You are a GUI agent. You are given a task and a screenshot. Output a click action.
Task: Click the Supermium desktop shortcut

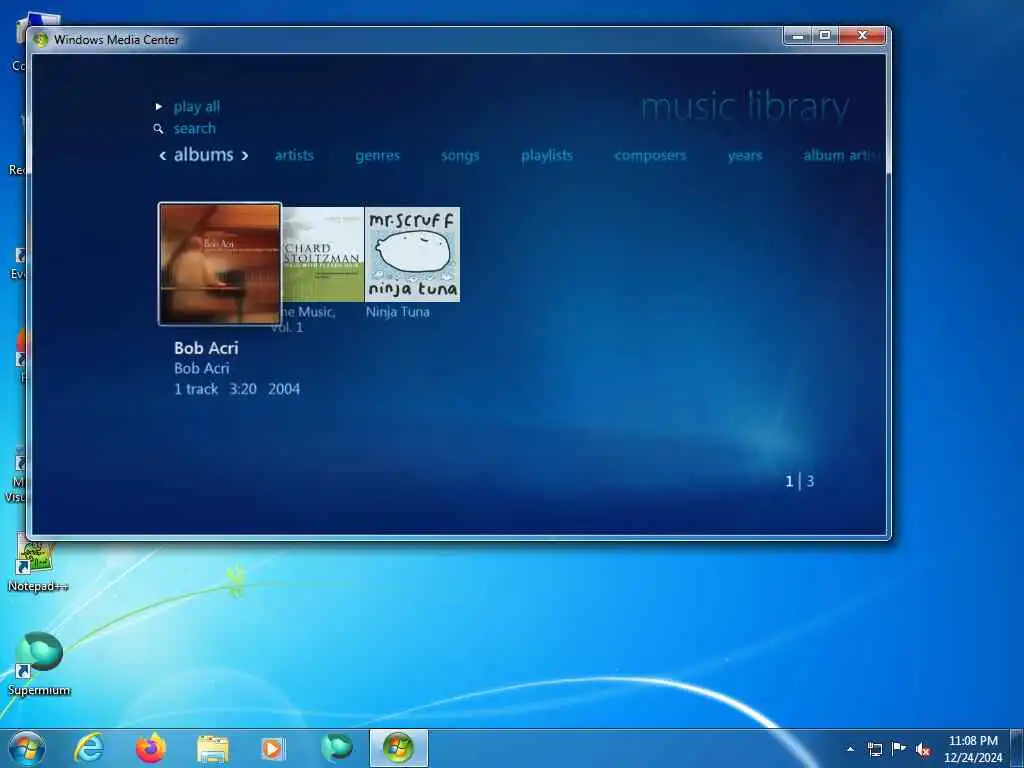click(39, 664)
